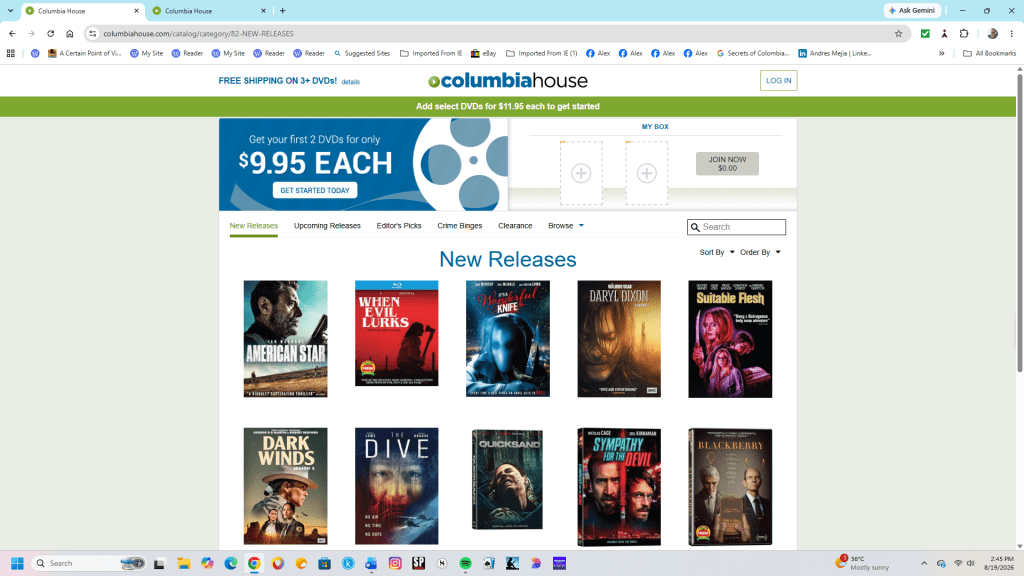Click the green checkmark extension icon

tap(925, 33)
